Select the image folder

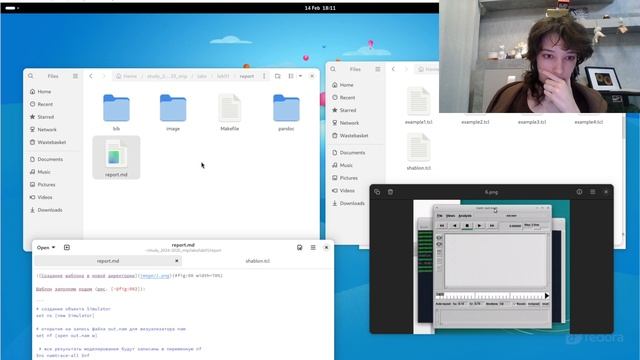tap(173, 112)
